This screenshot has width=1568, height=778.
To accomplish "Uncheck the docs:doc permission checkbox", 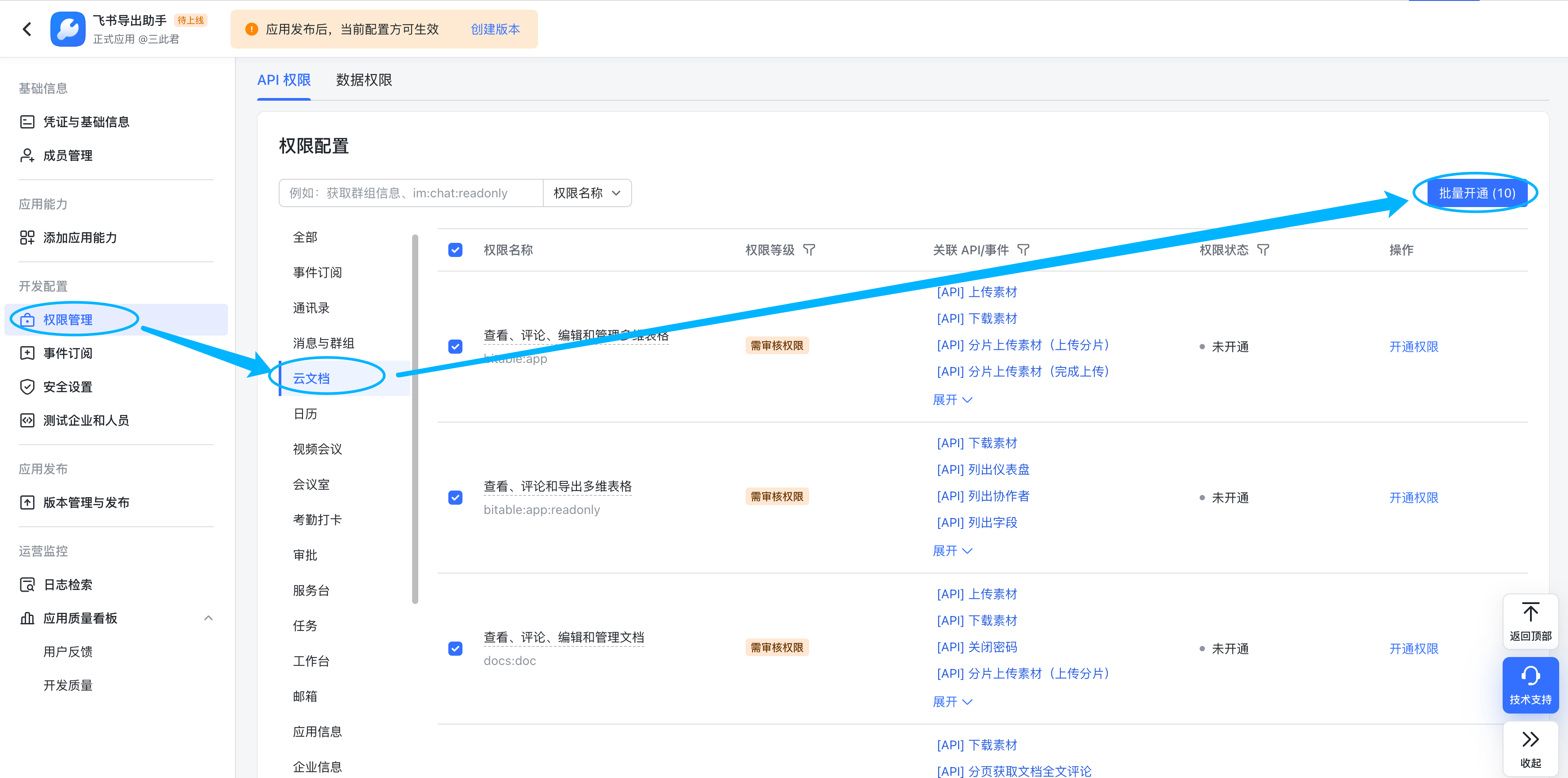I will pyautogui.click(x=455, y=649).
